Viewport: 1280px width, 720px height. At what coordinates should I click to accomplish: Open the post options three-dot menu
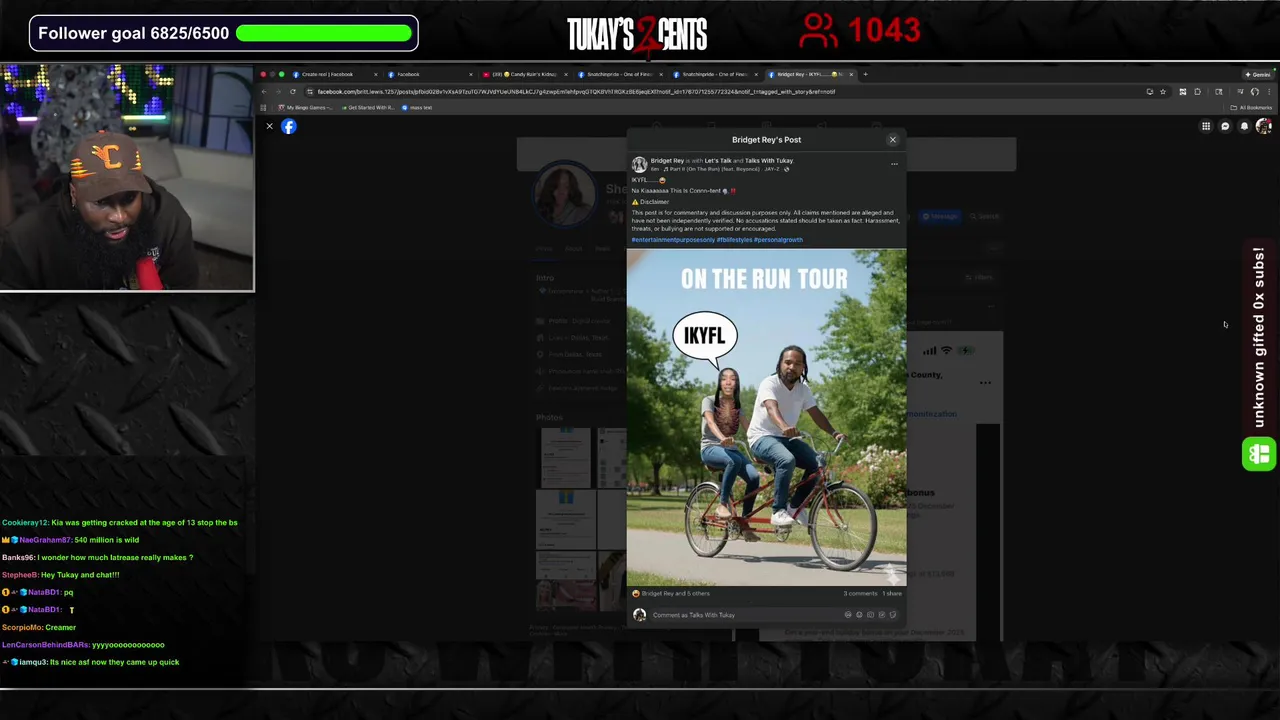pyautogui.click(x=894, y=164)
